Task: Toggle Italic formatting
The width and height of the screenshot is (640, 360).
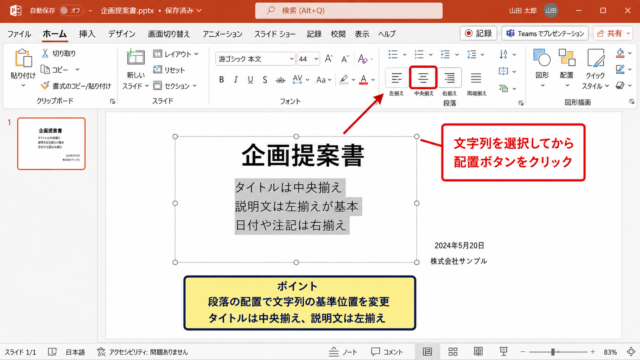Action: pos(236,80)
